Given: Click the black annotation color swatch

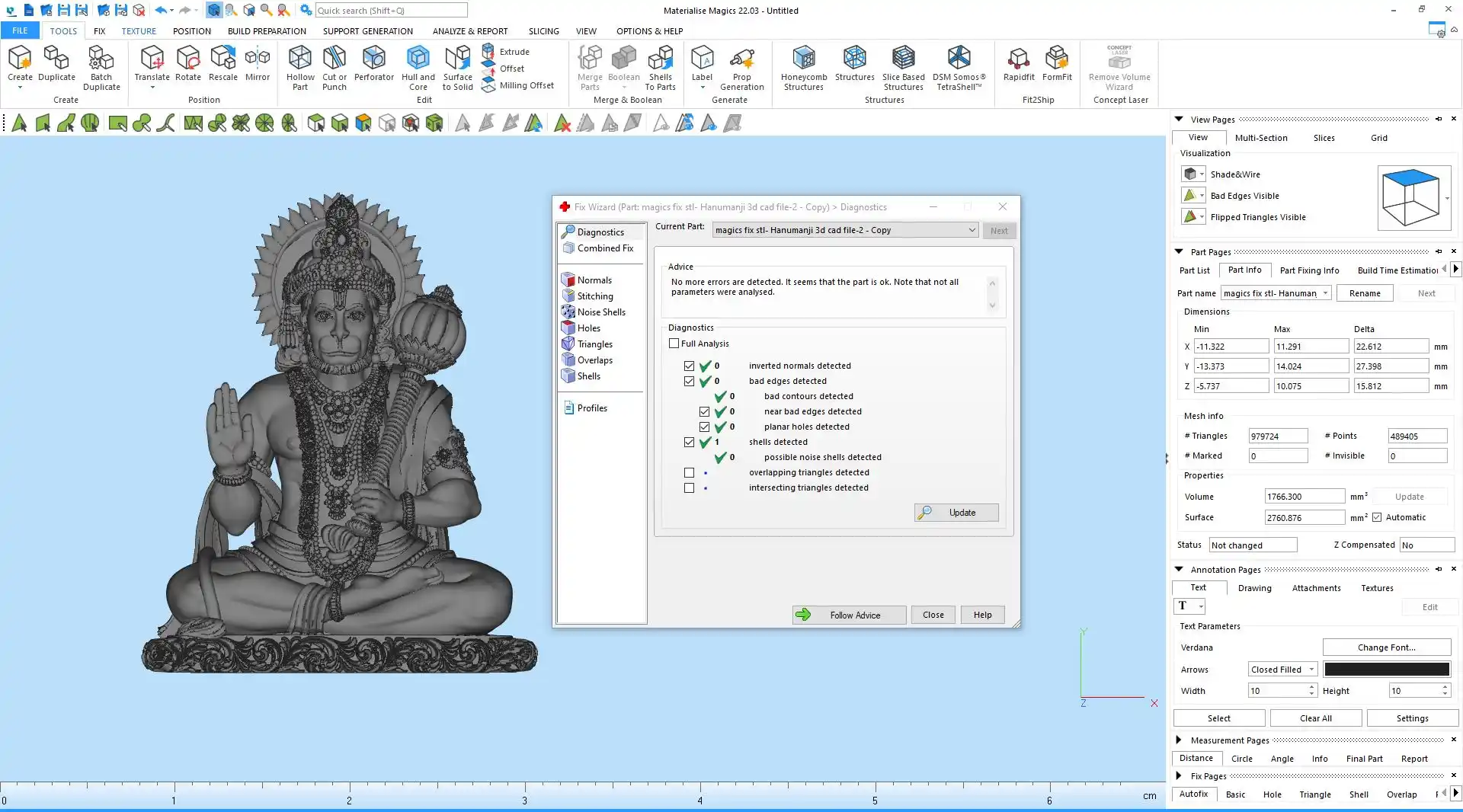Looking at the screenshot, I should pyautogui.click(x=1386, y=670).
